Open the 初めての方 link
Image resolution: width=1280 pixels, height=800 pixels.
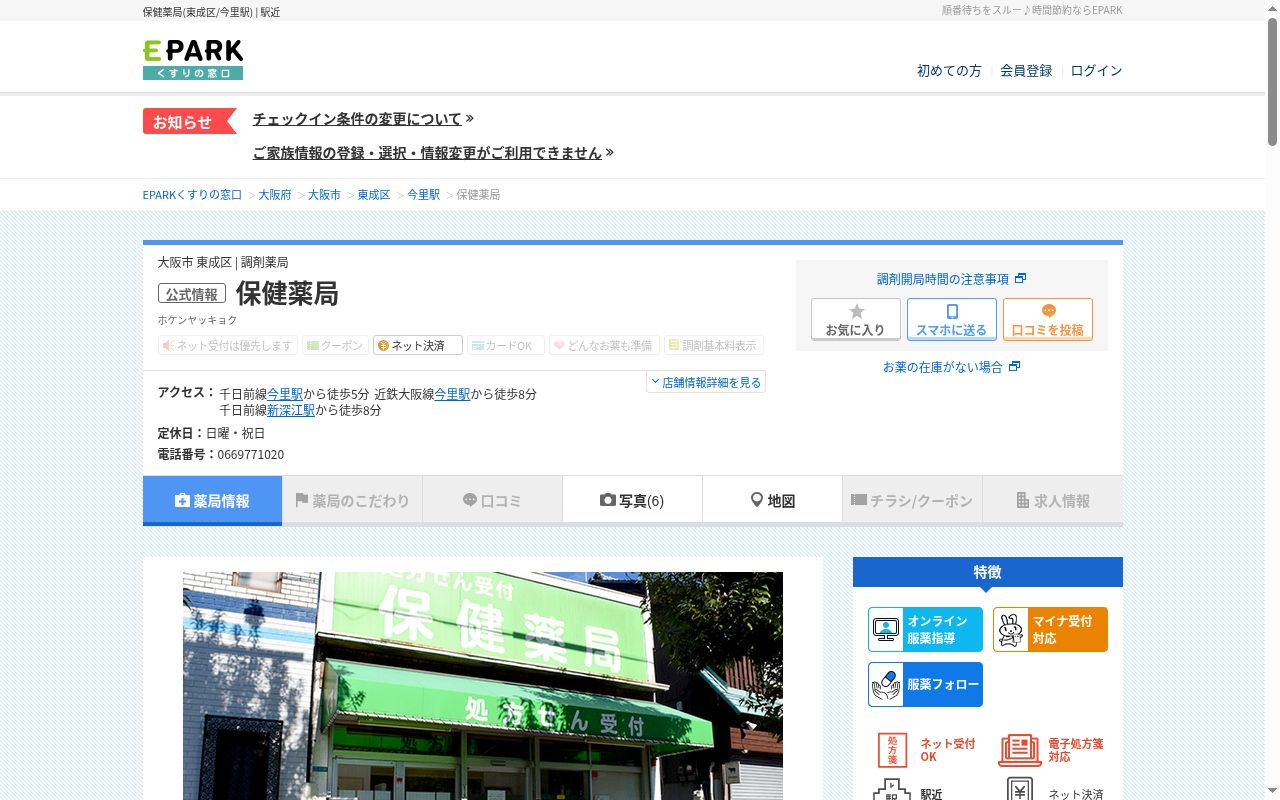(x=949, y=71)
